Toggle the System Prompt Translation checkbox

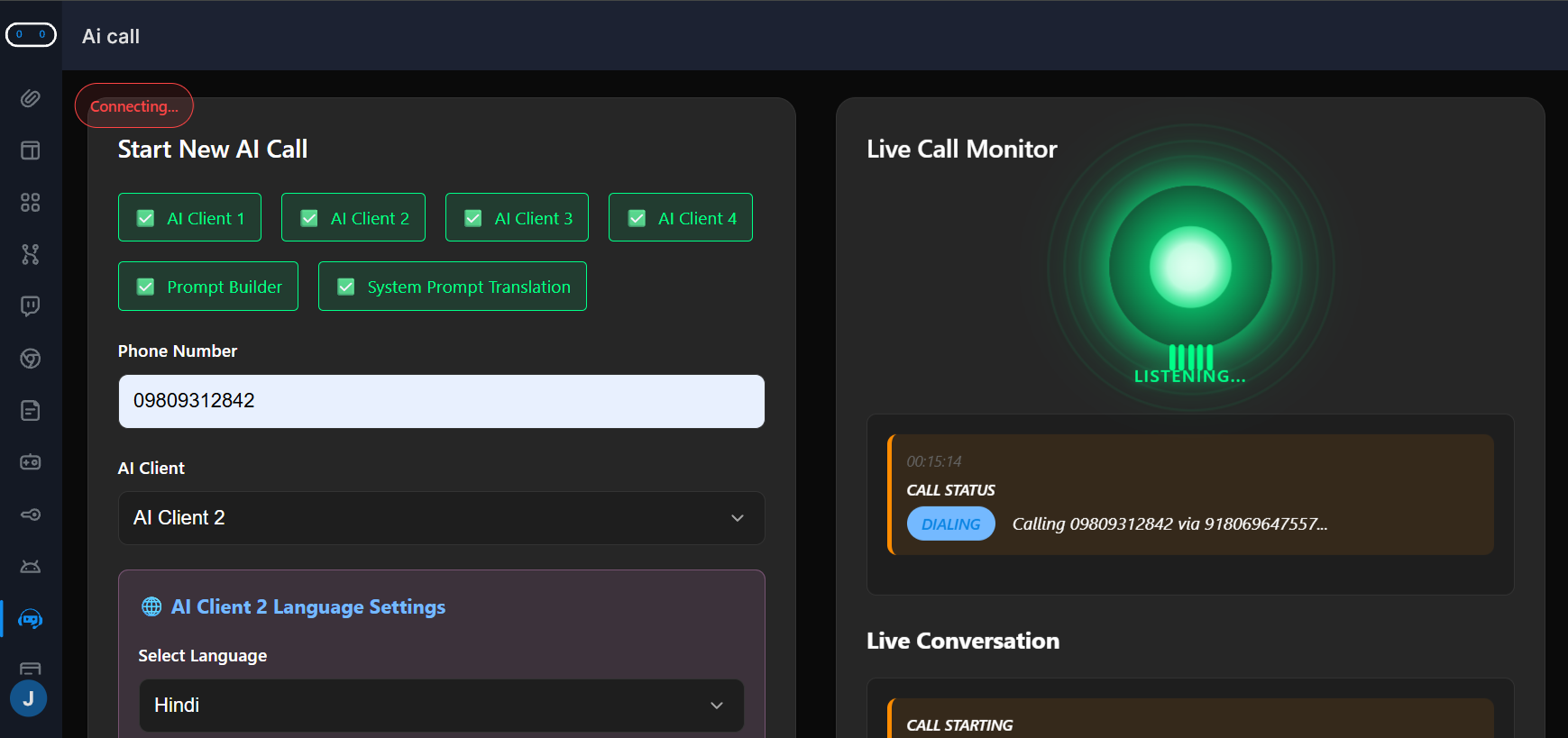[345, 287]
